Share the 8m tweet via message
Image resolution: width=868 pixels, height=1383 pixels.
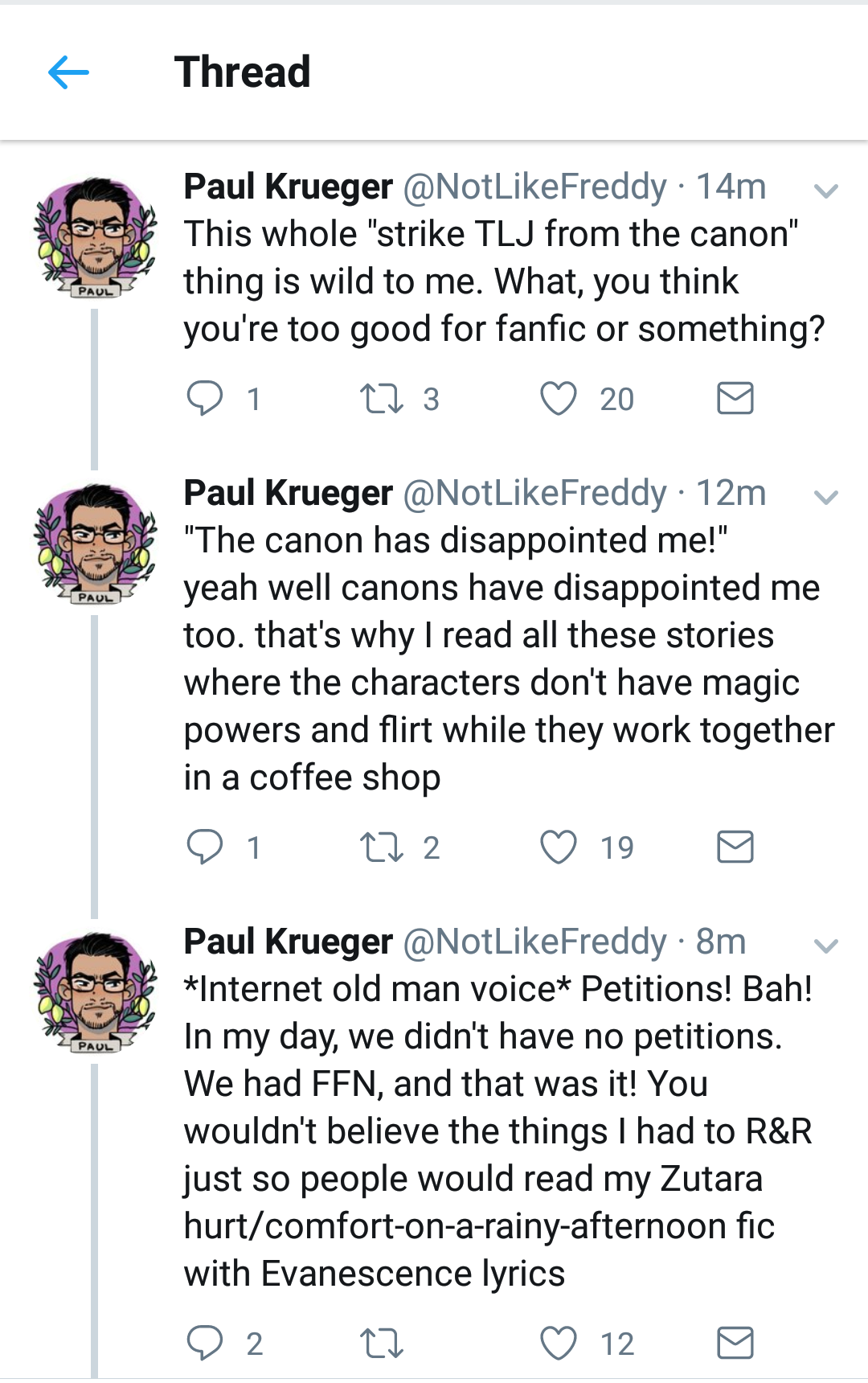[735, 1343]
